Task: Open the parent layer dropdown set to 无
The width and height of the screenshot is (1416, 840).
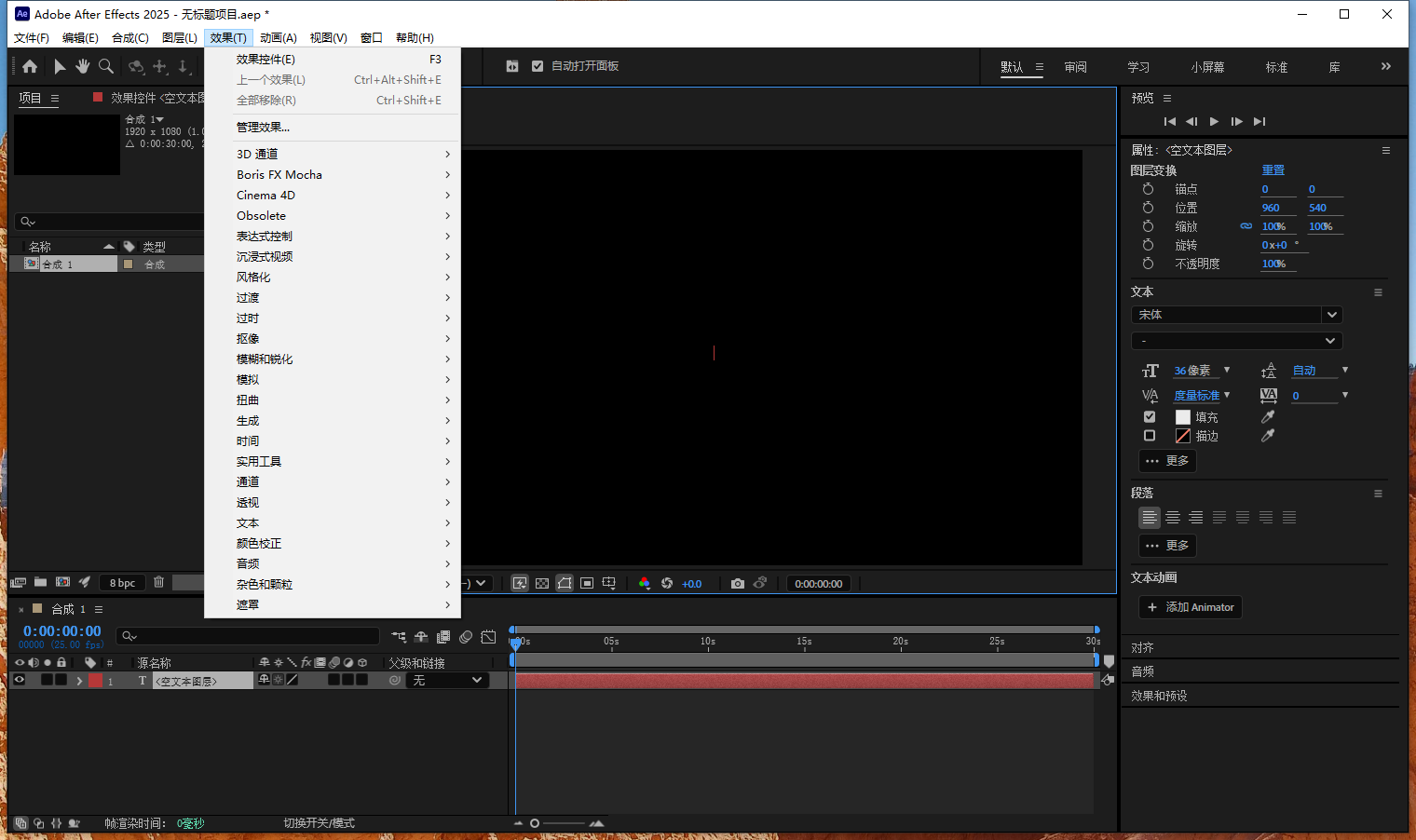Action: pyautogui.click(x=447, y=680)
